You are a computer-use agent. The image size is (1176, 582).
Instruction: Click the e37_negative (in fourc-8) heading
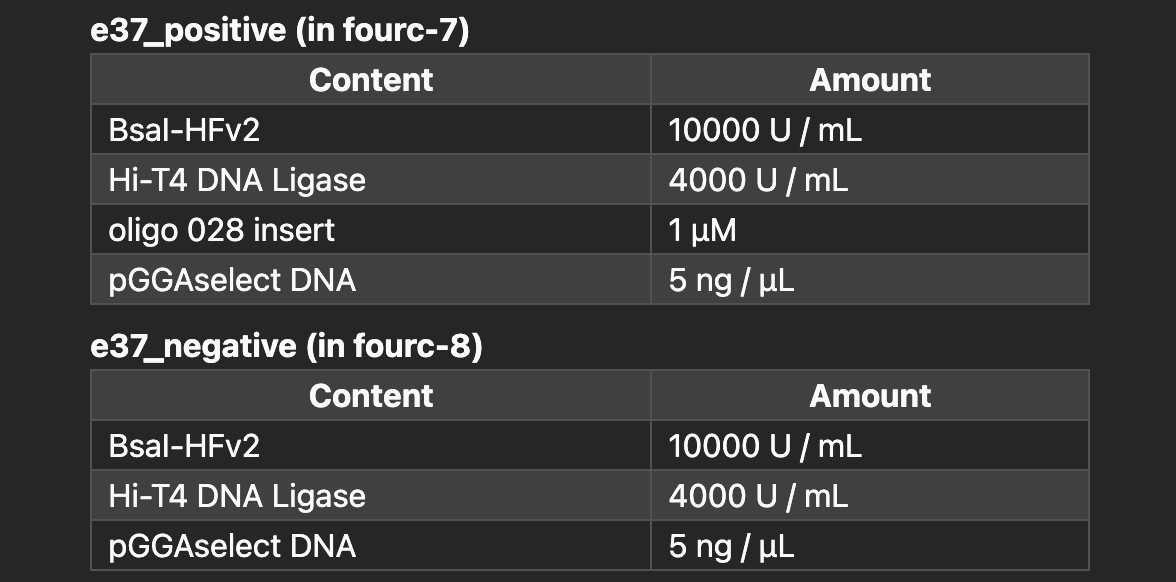point(286,346)
